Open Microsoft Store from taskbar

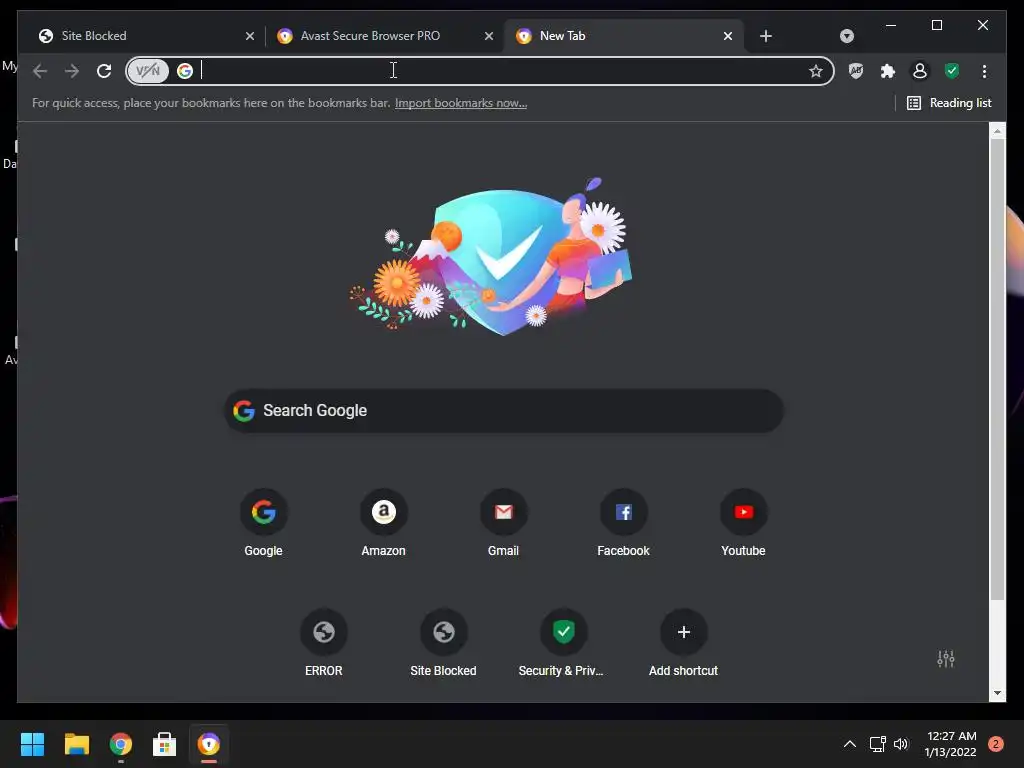165,744
